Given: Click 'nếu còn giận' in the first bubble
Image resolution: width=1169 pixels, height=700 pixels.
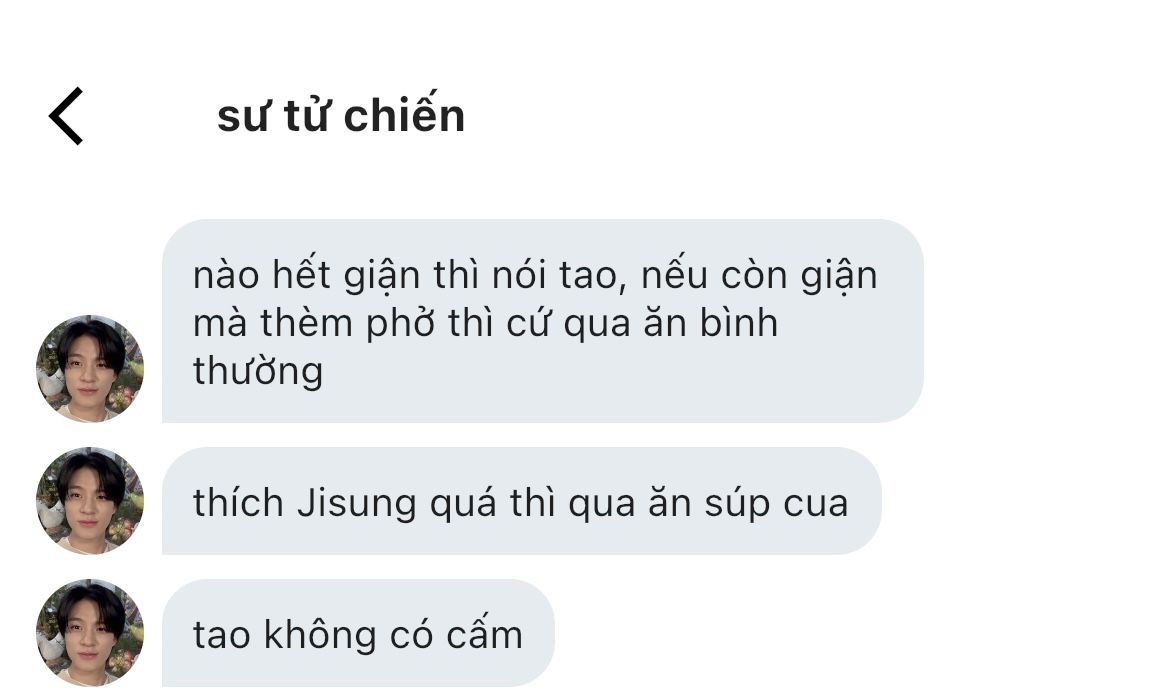Looking at the screenshot, I should (760, 275).
